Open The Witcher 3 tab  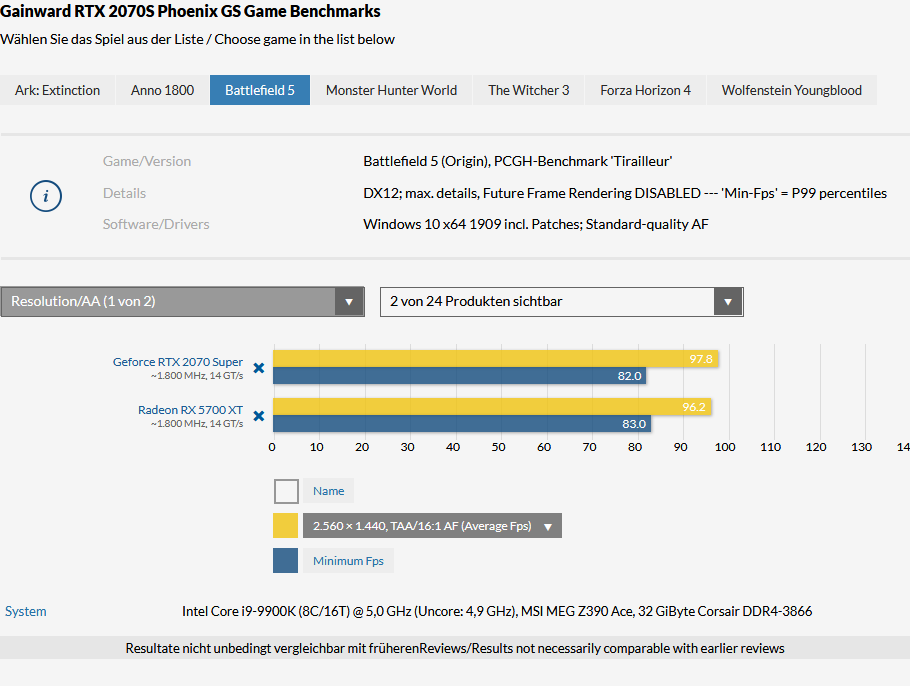click(x=528, y=90)
